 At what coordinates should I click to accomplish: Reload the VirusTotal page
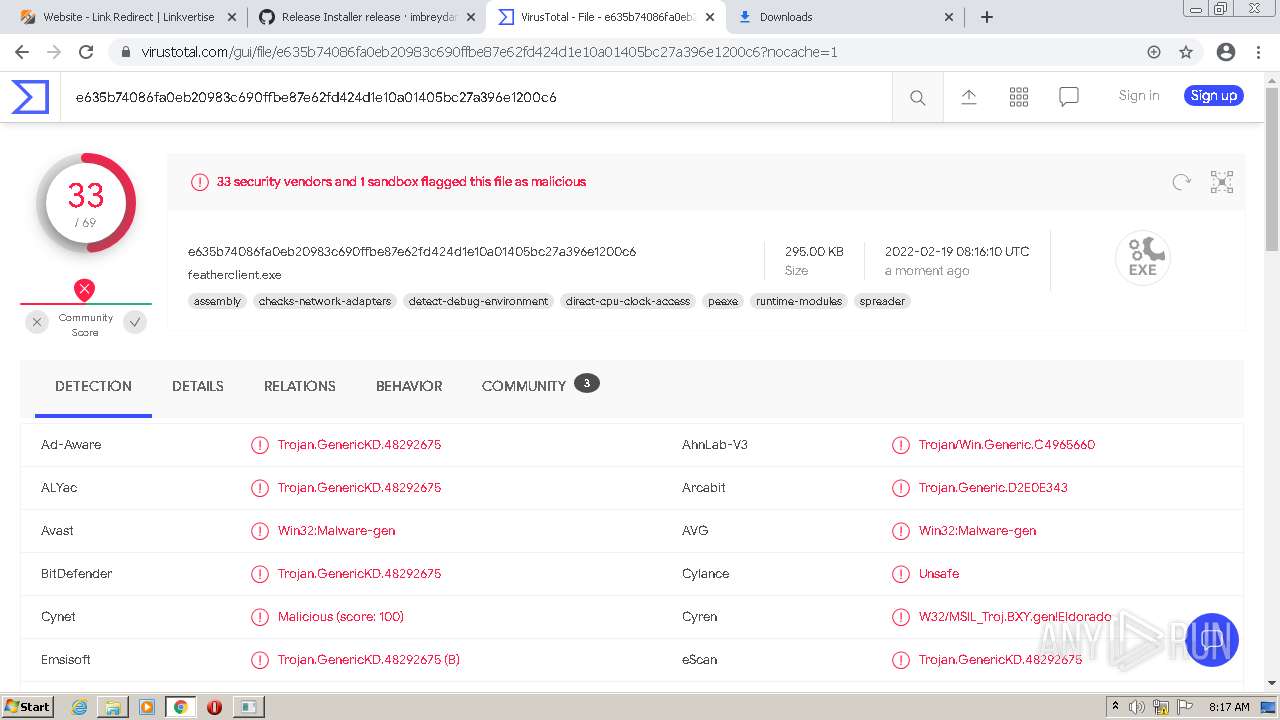pyautogui.click(x=86, y=52)
